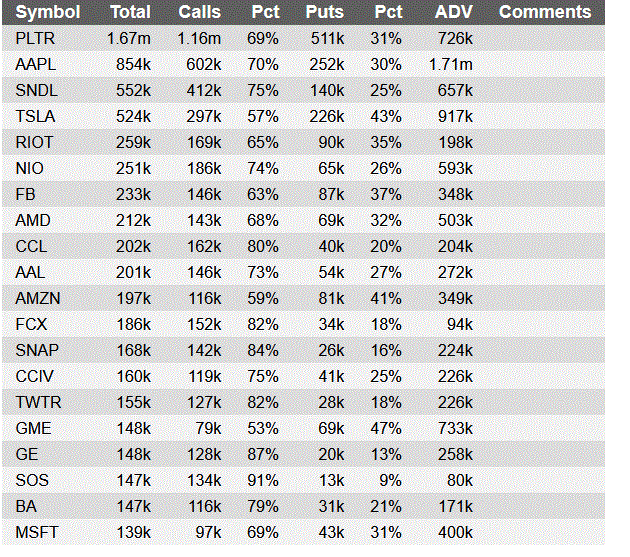Sort by the Total column header
Image resolution: width=630 pixels, height=557 pixels.
(x=131, y=12)
